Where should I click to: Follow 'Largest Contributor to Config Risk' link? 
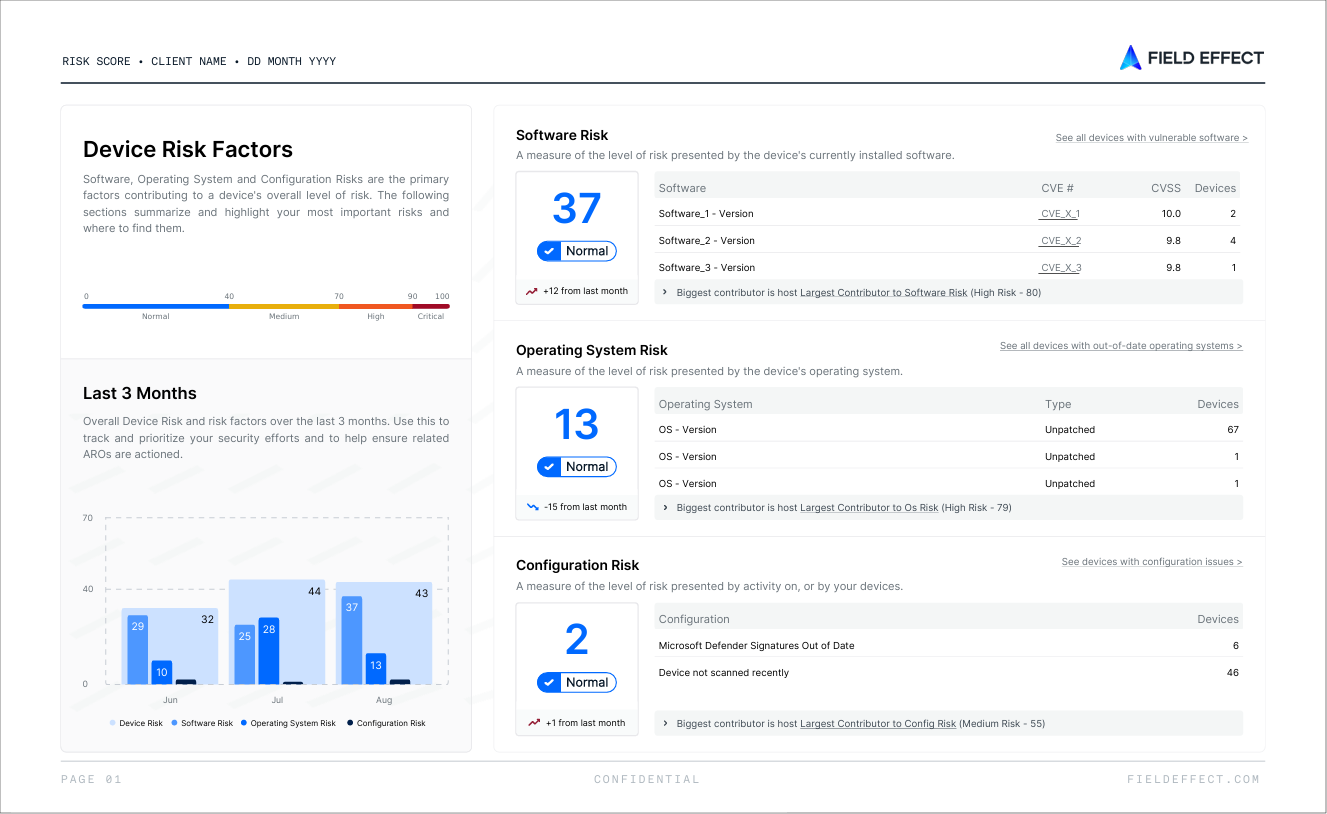[878, 724]
